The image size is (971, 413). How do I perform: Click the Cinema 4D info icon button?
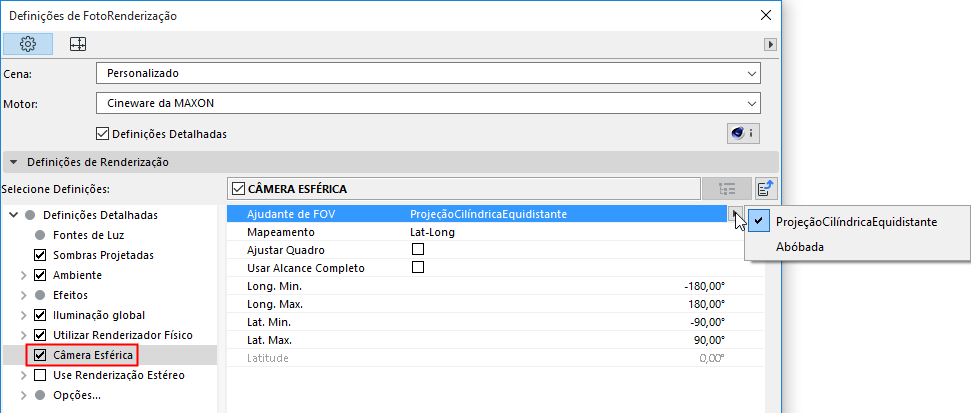coord(742,133)
